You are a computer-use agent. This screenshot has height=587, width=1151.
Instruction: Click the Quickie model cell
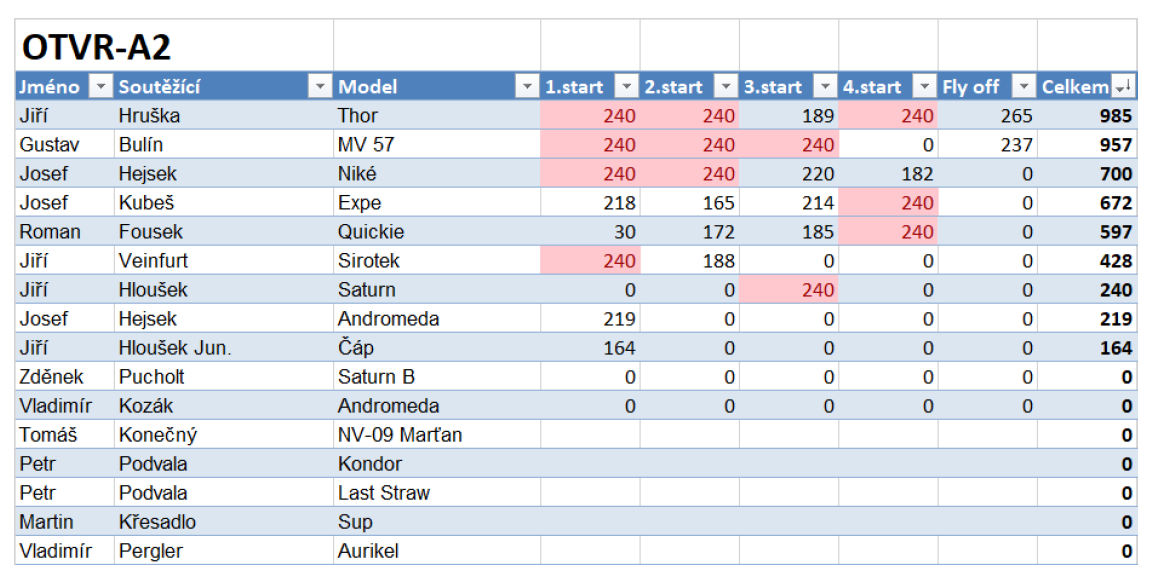tap(437, 231)
